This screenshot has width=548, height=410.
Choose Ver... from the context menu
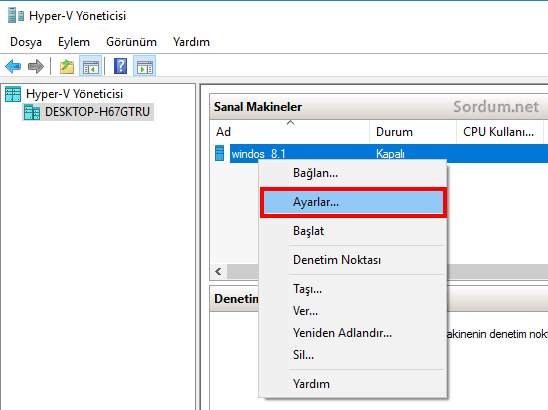[353, 311]
